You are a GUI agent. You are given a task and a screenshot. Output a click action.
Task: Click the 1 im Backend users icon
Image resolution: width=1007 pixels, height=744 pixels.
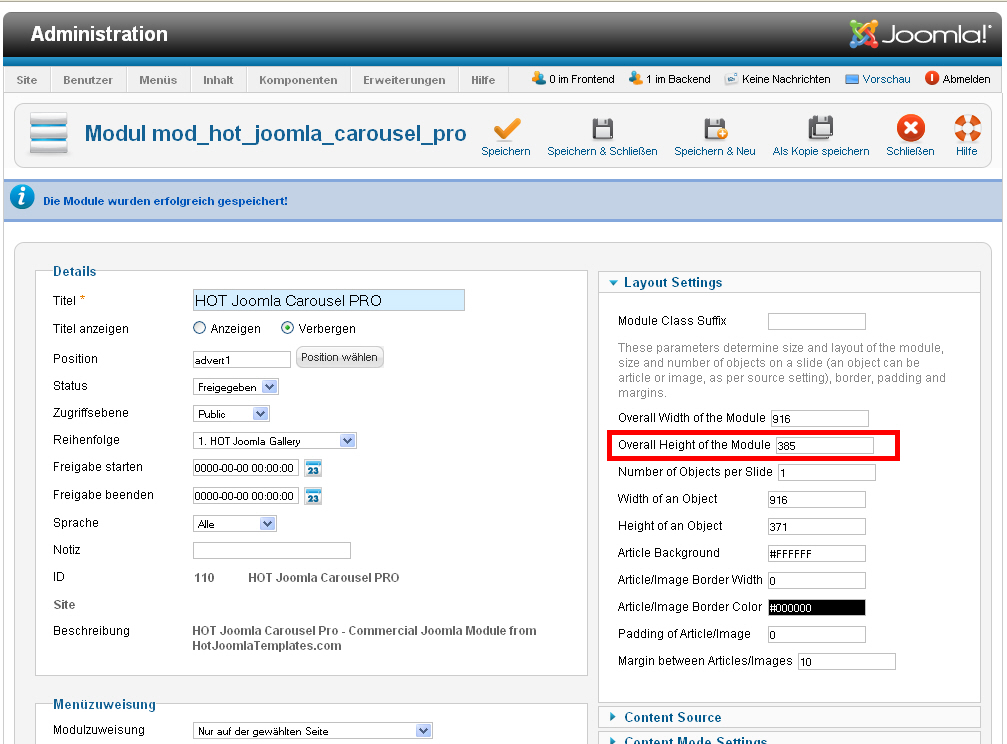[635, 78]
